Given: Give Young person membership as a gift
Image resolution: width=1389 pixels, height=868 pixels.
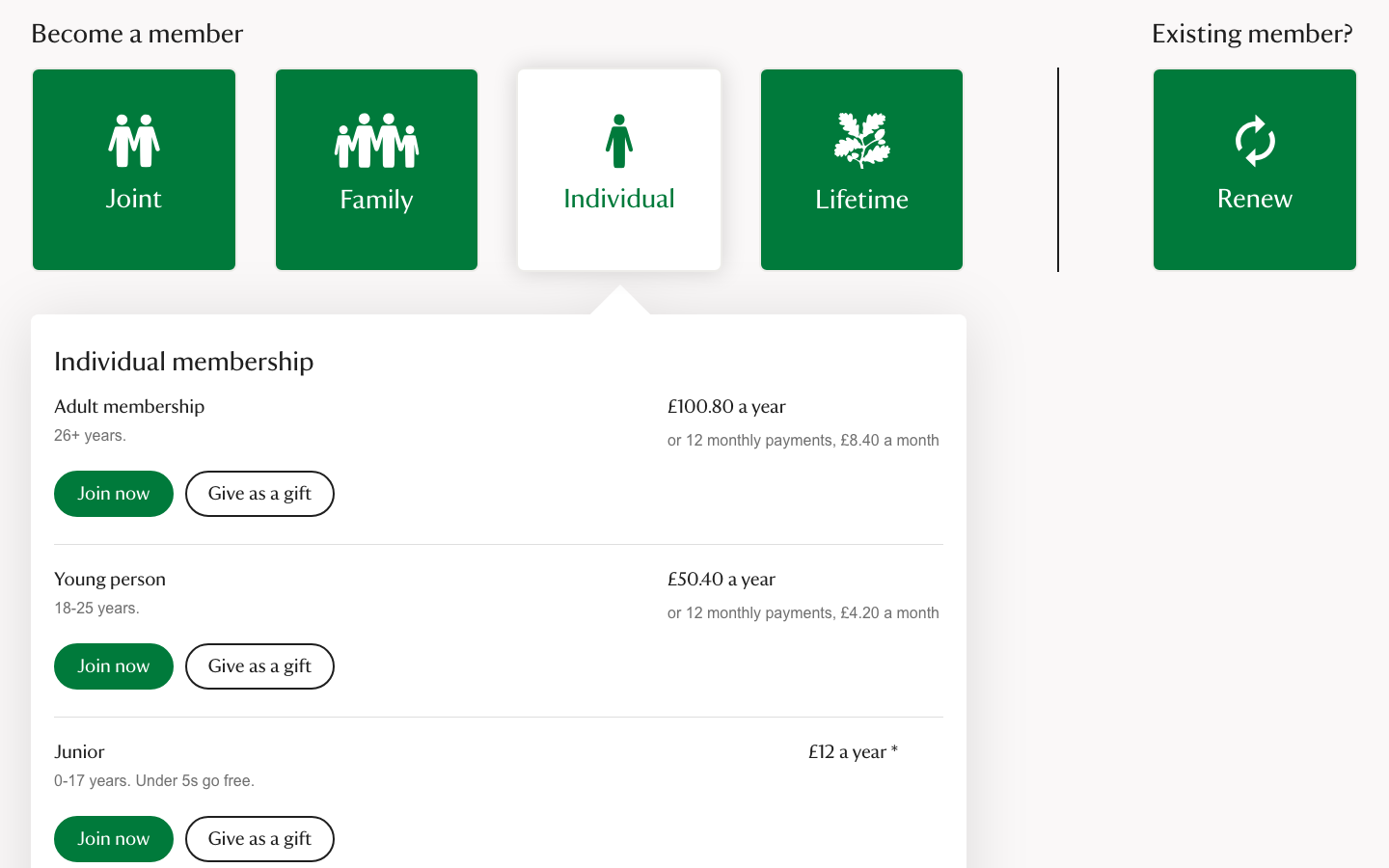Looking at the screenshot, I should click(259, 666).
